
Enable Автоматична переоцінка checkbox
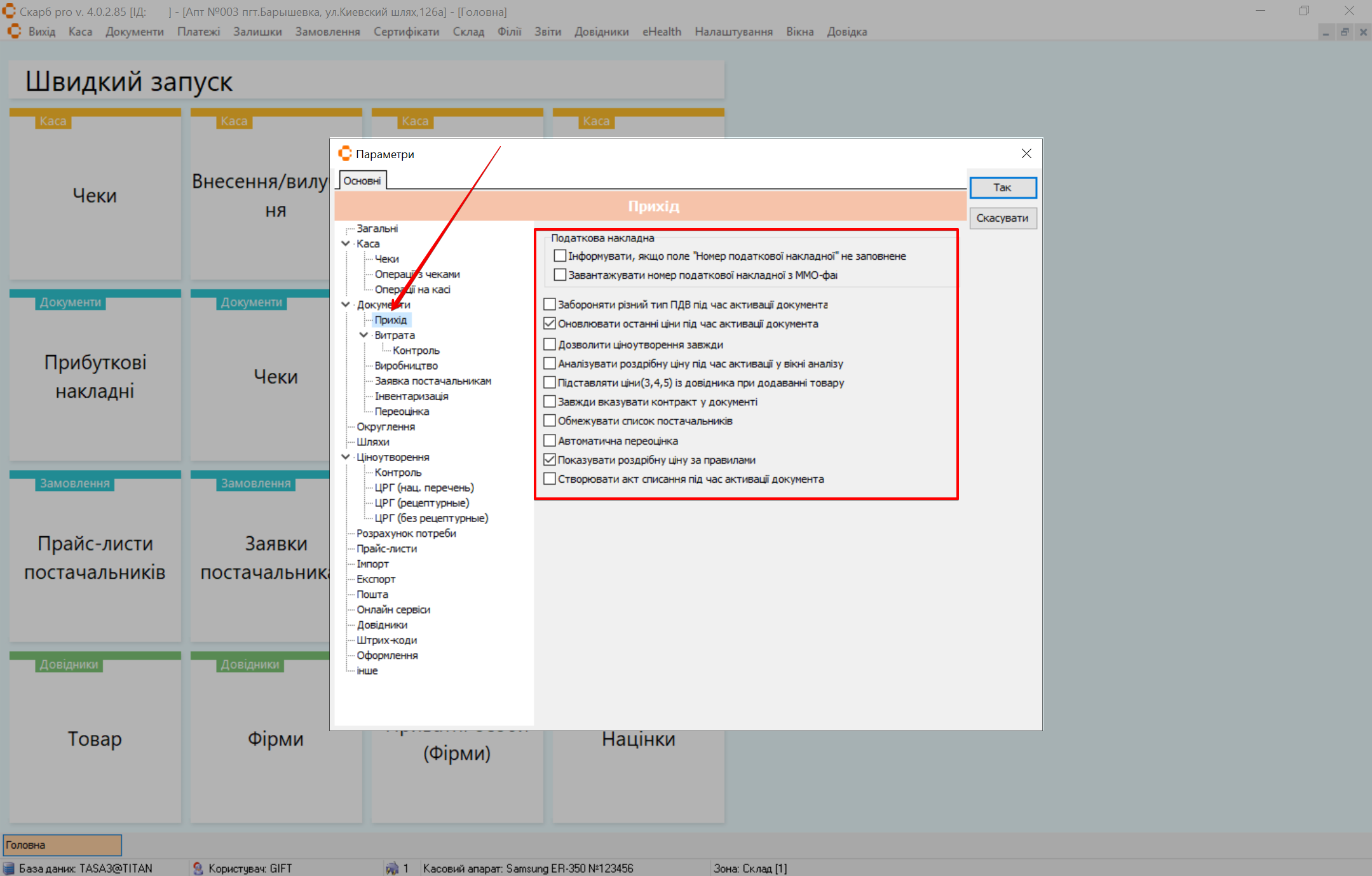[x=550, y=441]
